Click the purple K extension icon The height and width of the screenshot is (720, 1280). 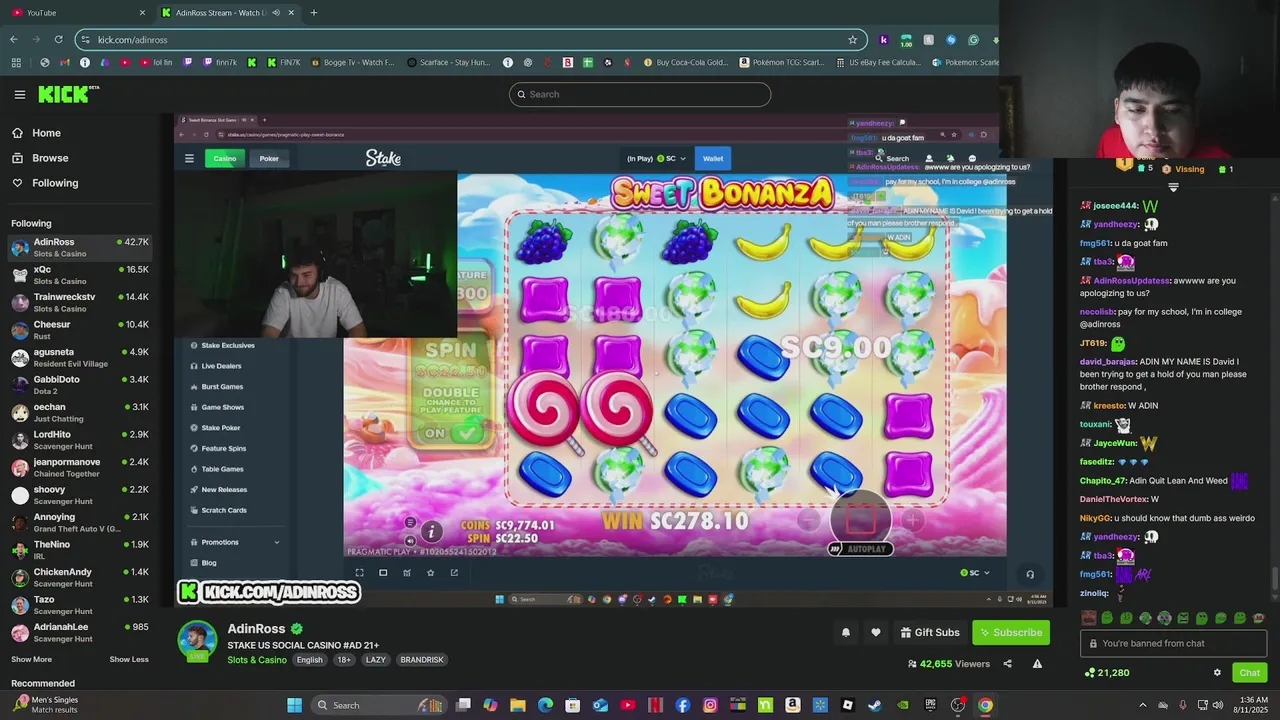point(883,40)
